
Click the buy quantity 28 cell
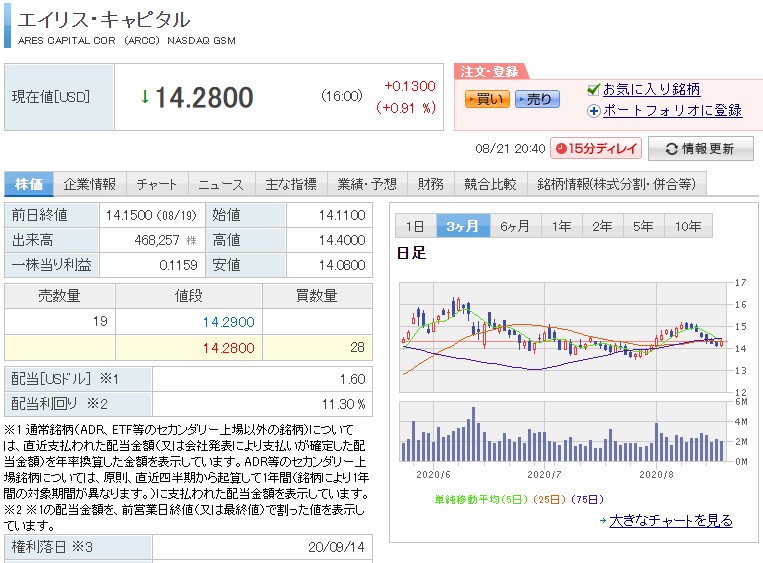317,347
